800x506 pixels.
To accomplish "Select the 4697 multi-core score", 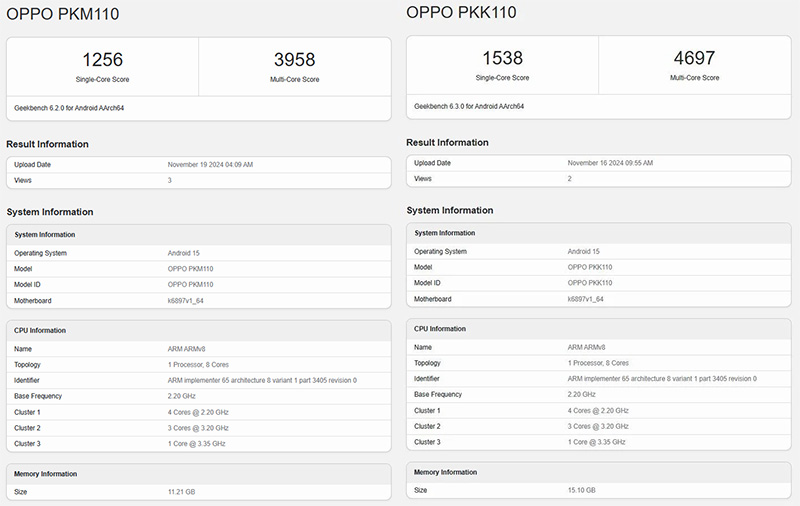I will coord(694,58).
